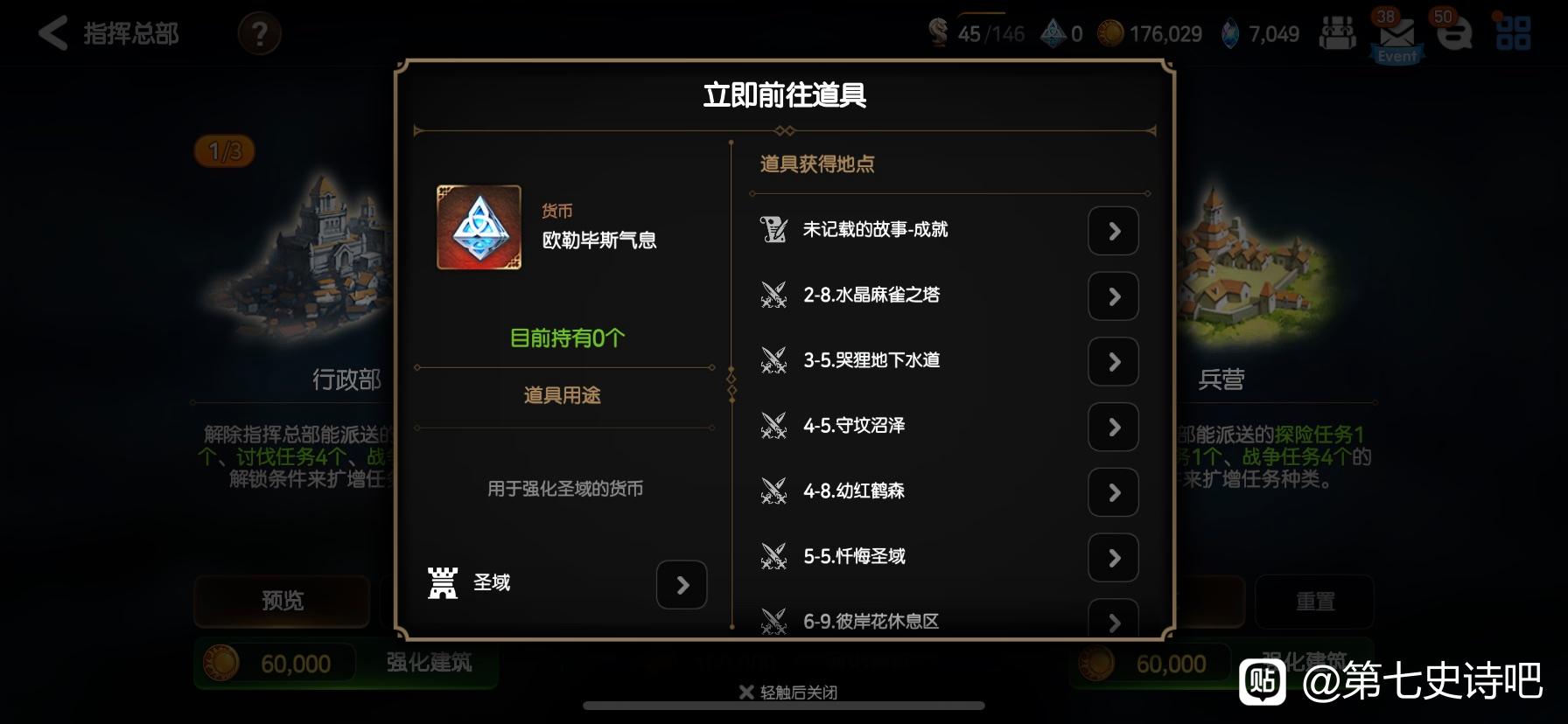Go to stage 2-8.水晶麻雀之塔 arrow
The image size is (1568, 724).
click(1113, 296)
